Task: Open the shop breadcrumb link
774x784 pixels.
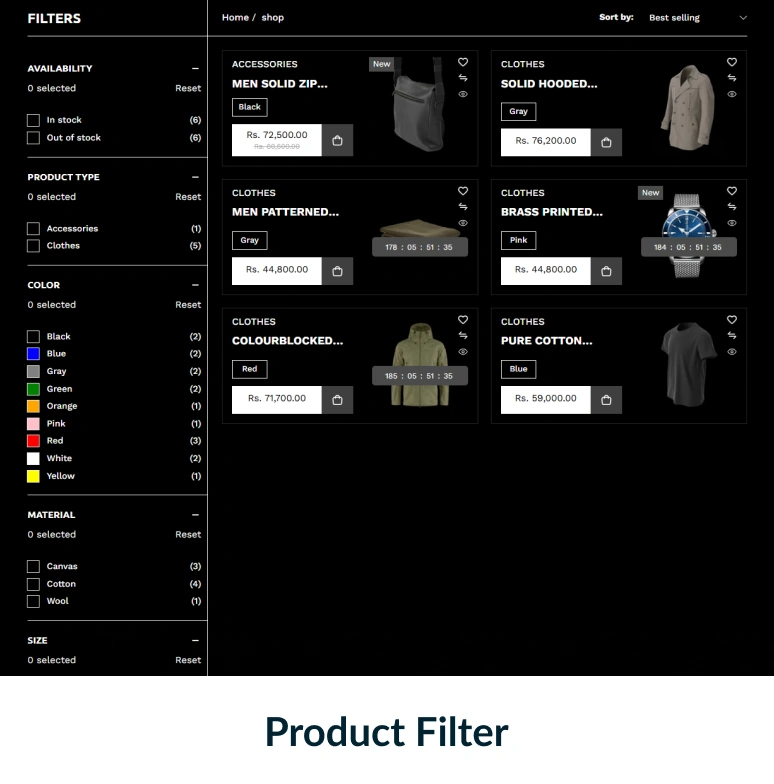Action: coord(272,18)
